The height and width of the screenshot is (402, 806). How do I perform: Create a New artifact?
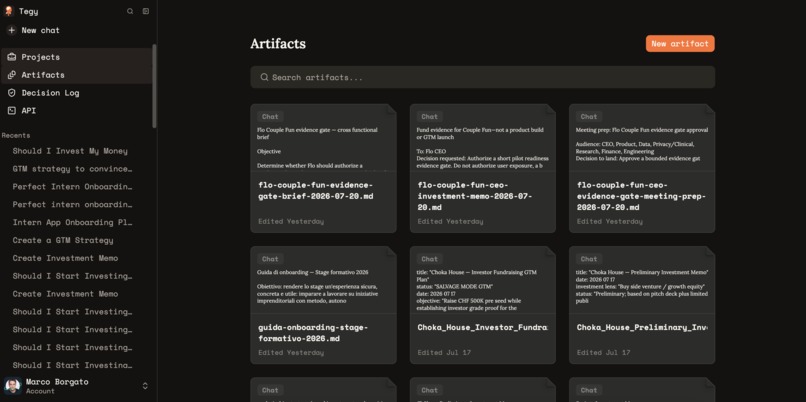point(680,44)
